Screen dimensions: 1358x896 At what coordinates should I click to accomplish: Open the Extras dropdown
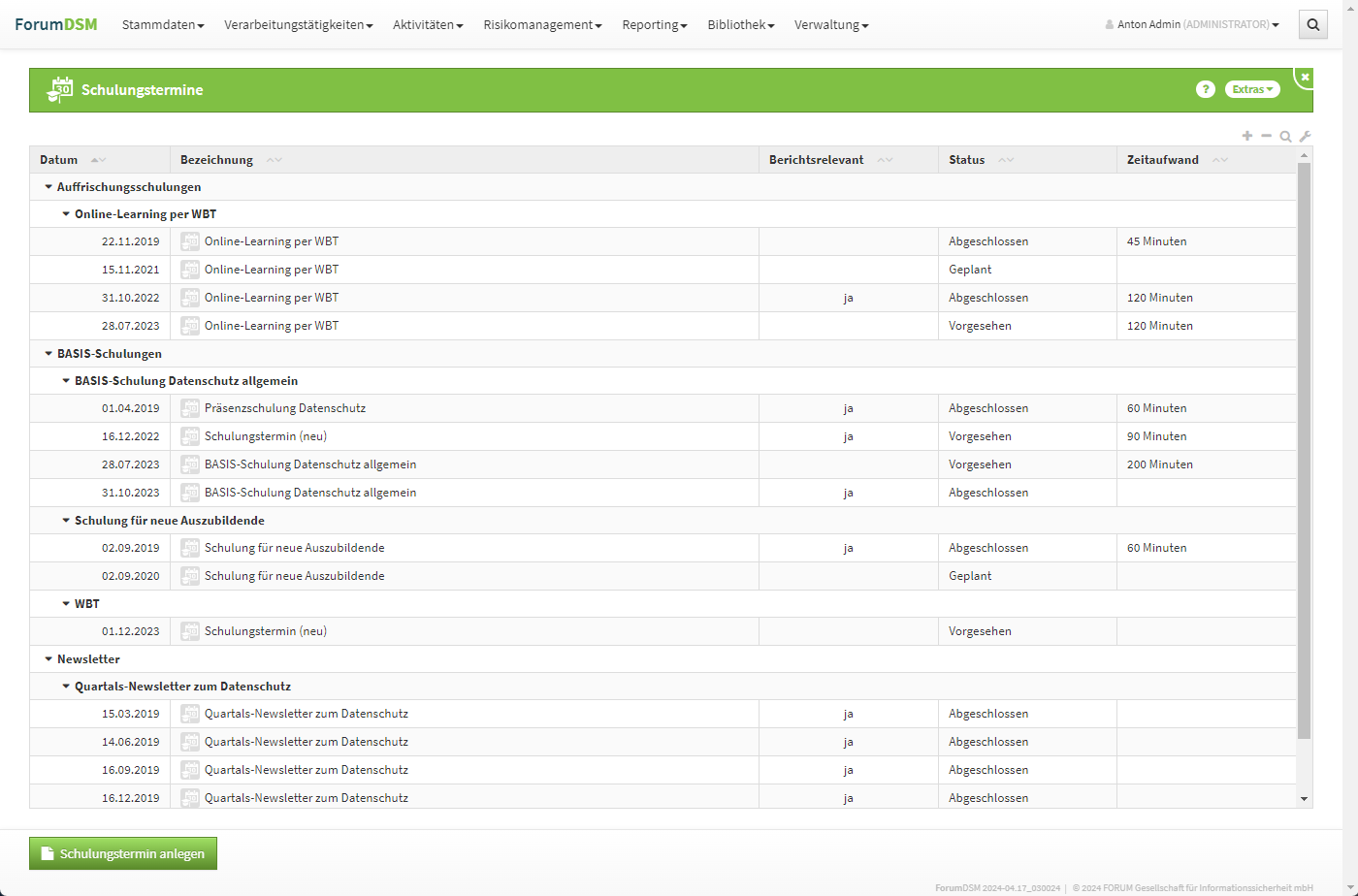click(1252, 89)
